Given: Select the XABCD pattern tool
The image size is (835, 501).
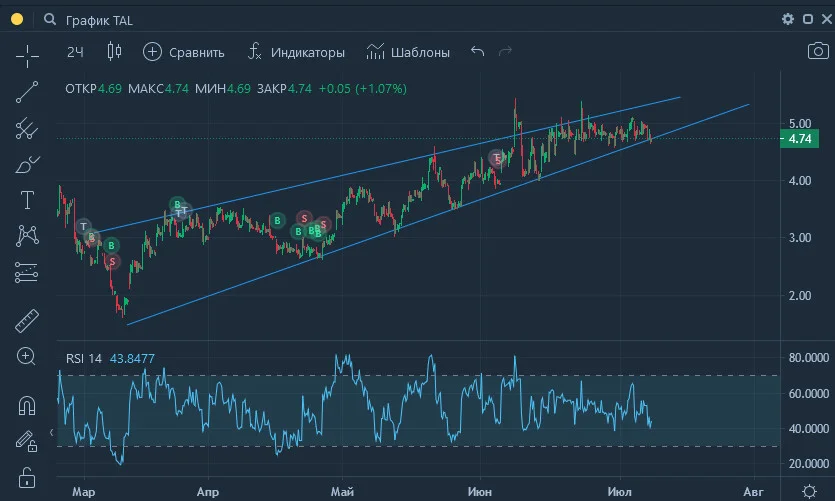Looking at the screenshot, I should pos(27,235).
